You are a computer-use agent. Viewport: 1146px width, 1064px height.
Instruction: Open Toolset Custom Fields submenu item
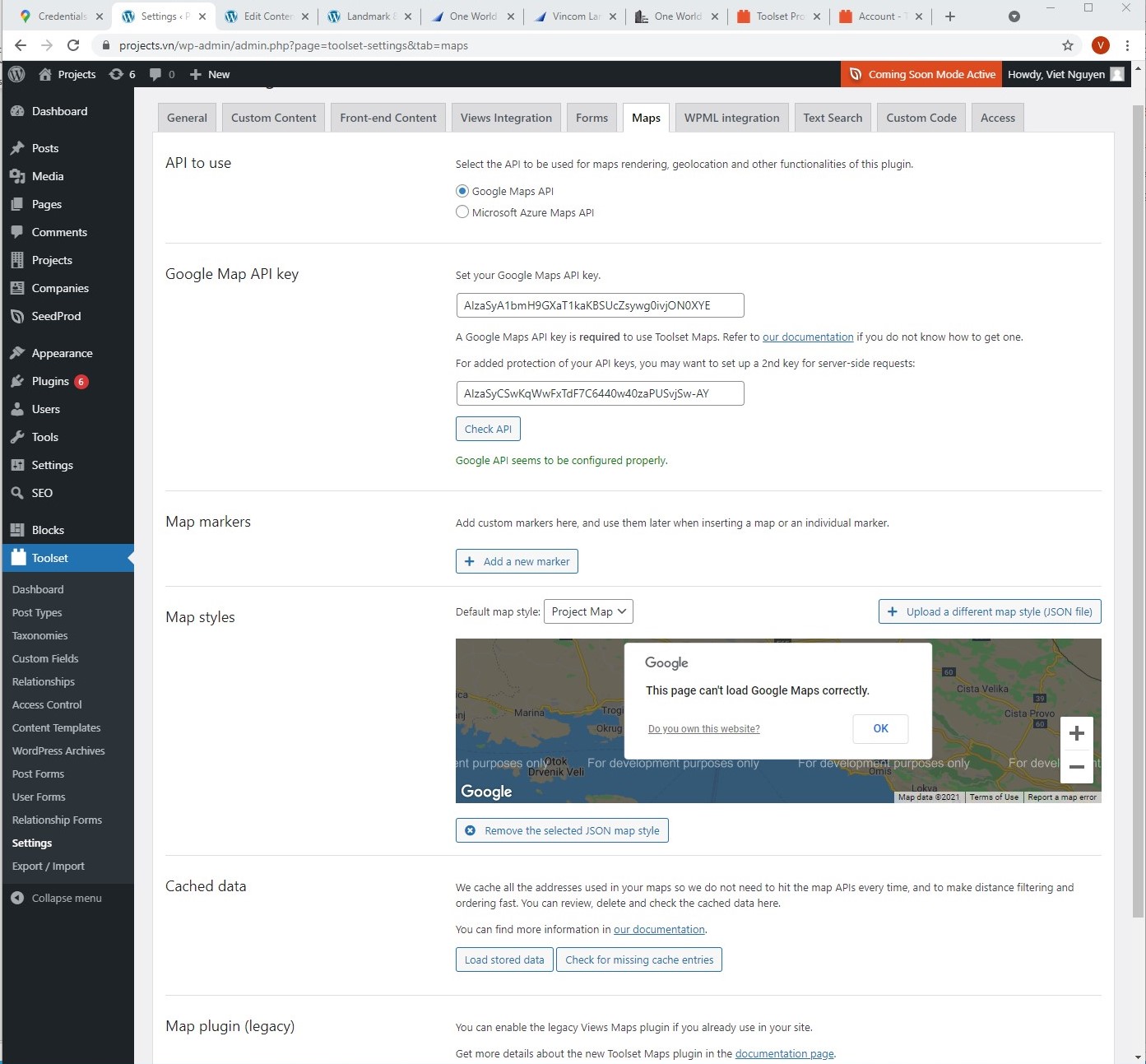[x=45, y=658]
